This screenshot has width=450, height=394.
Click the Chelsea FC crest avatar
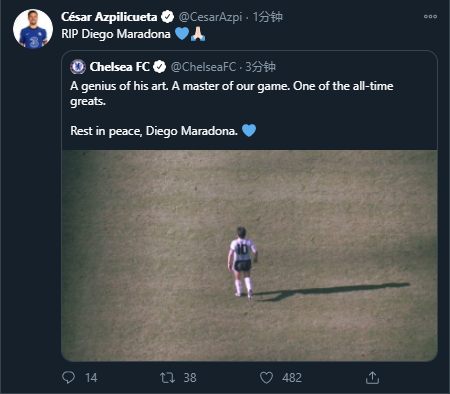click(78, 67)
